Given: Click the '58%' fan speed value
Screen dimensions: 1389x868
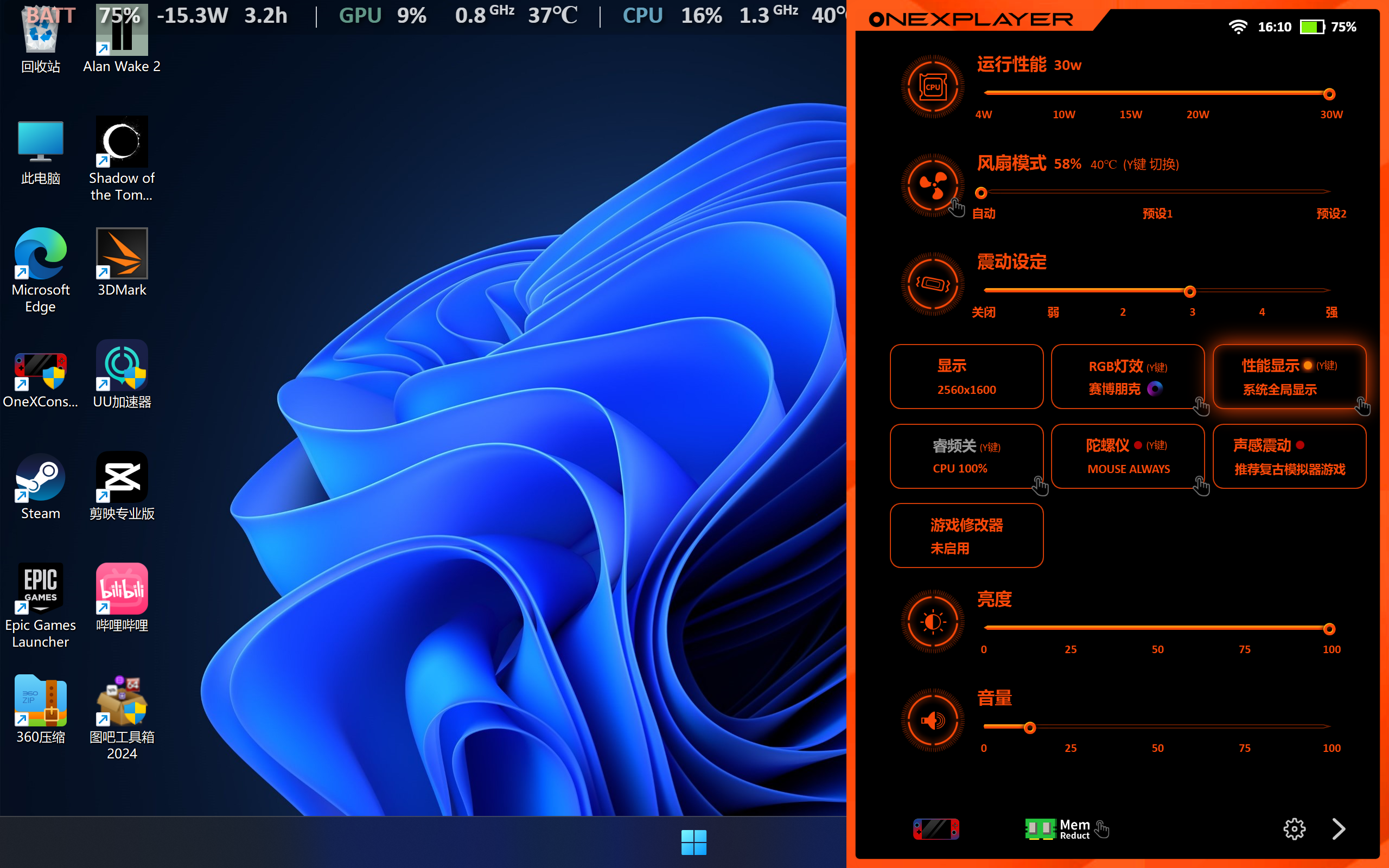Looking at the screenshot, I should point(1067,164).
